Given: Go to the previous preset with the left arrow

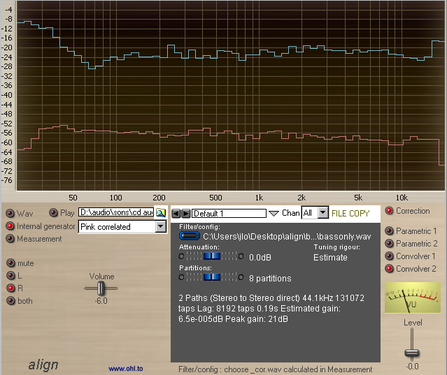Looking at the screenshot, I should coord(176,213).
